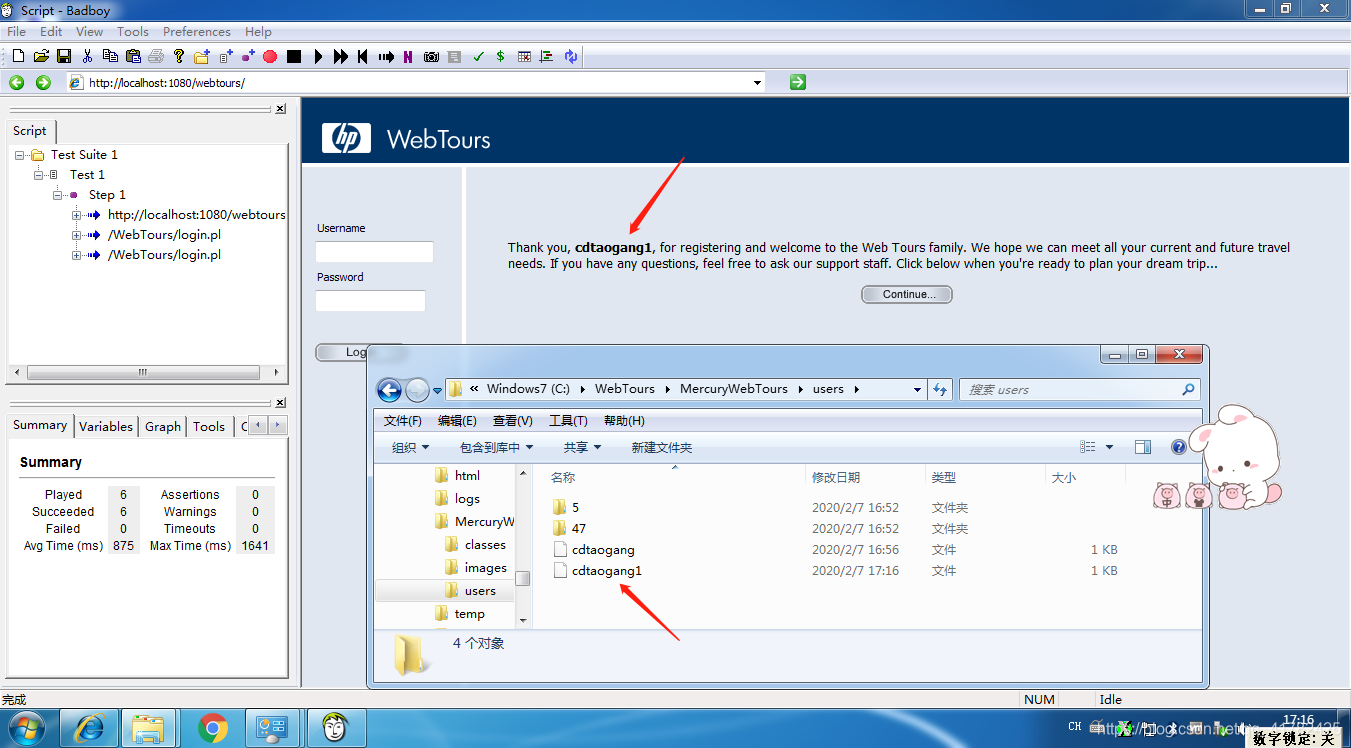
Task: Click the New script icon in Badboy toolbar
Action: click(x=18, y=57)
